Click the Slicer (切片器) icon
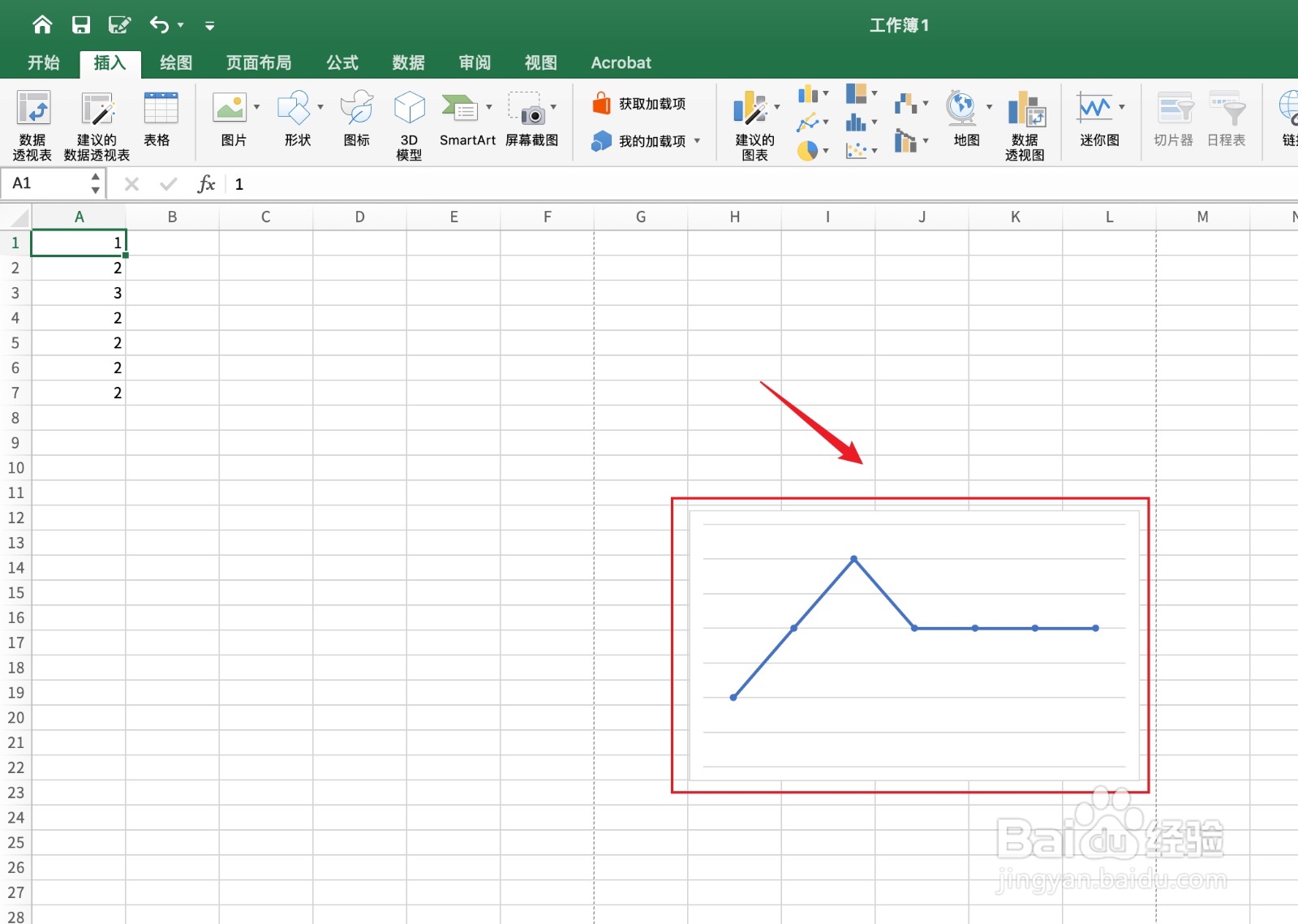Image resolution: width=1298 pixels, height=924 pixels. (1174, 119)
